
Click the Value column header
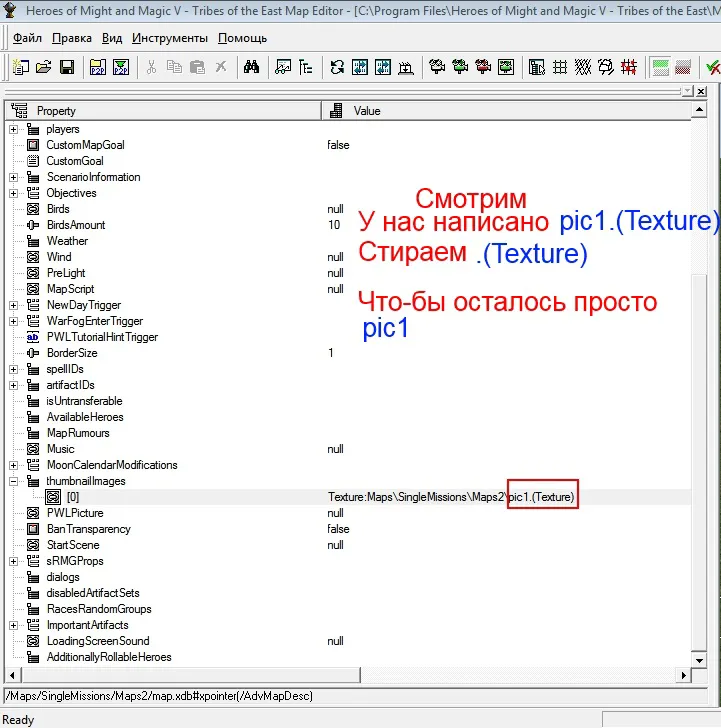coord(506,111)
